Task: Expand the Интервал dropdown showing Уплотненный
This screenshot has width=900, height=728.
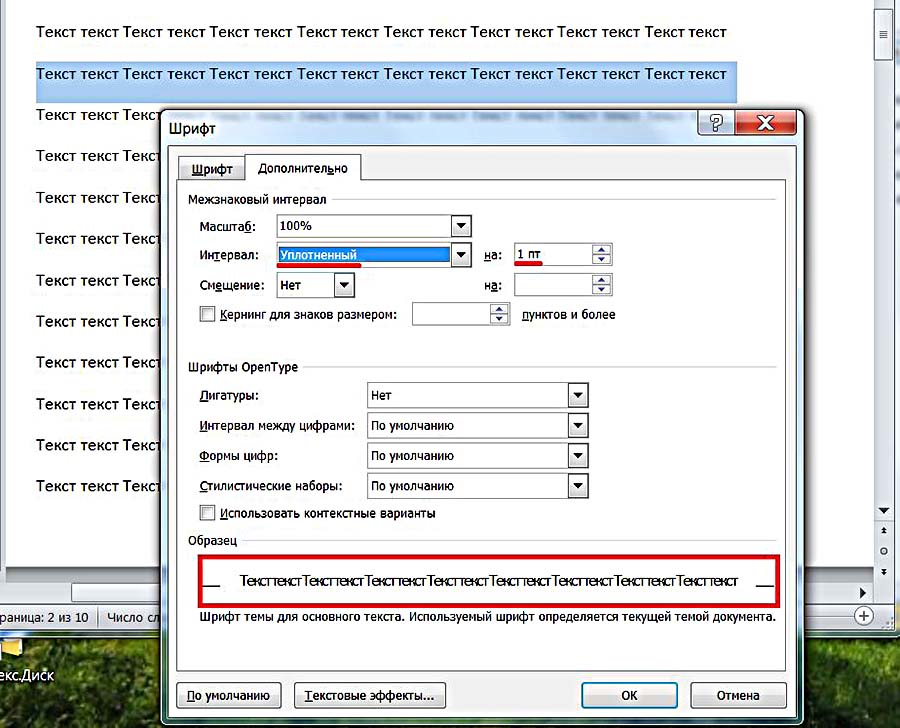Action: (460, 255)
